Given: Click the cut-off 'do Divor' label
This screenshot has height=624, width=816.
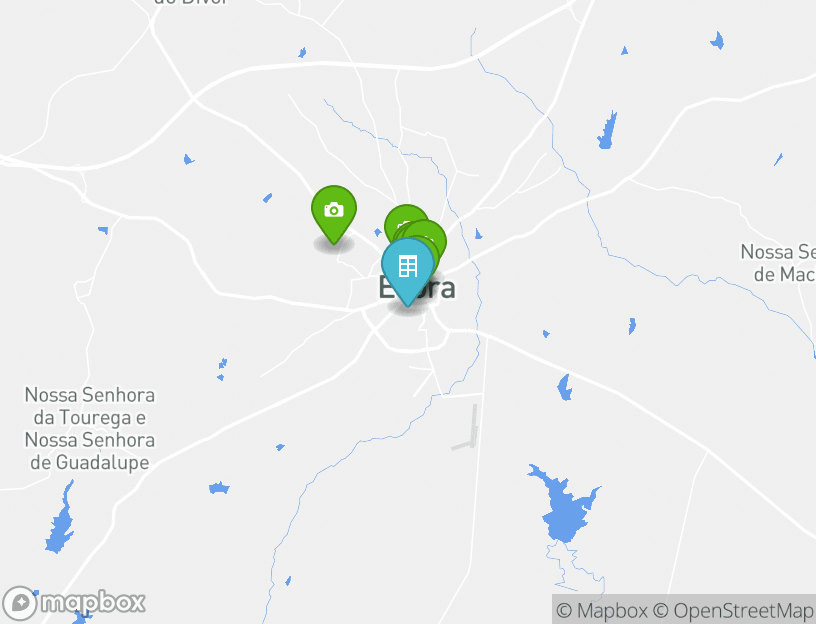Looking at the screenshot, I should (x=190, y=2).
